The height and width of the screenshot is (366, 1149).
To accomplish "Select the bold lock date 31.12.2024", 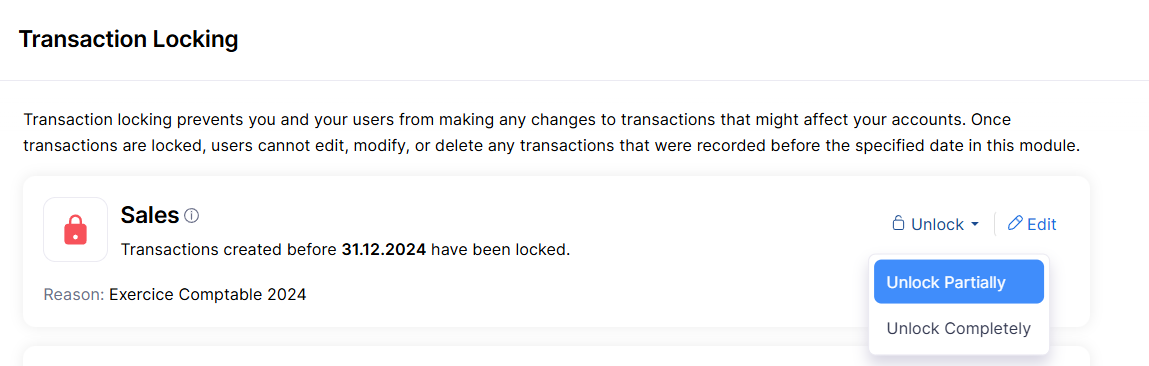I will click(384, 249).
